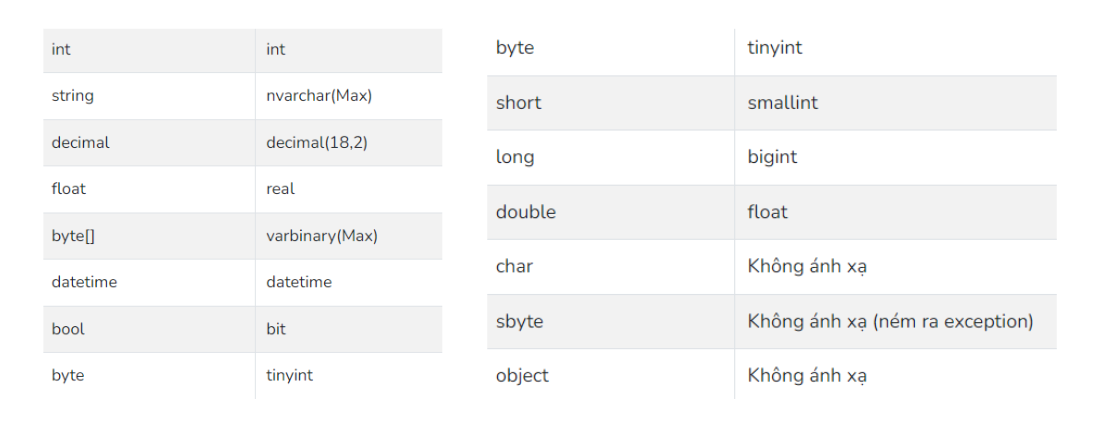Click the object type cell

pyautogui.click(x=522, y=376)
